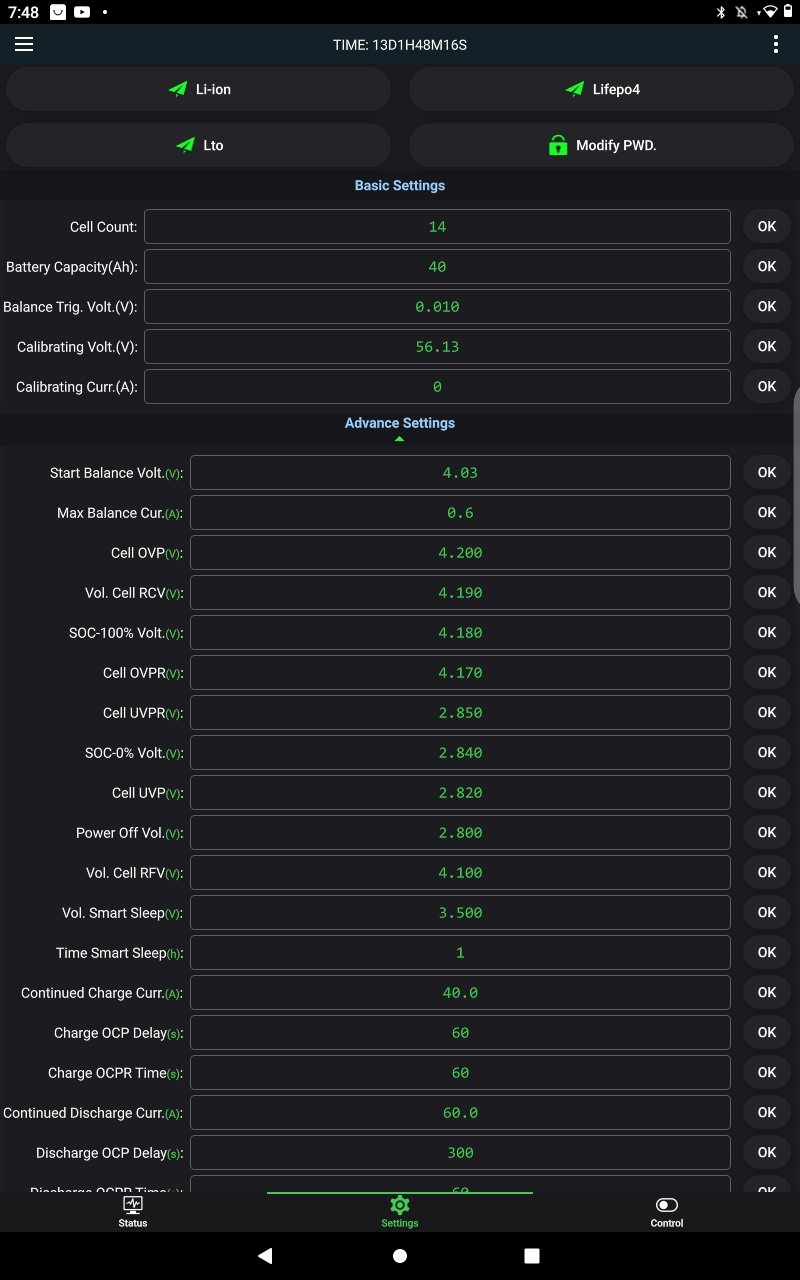
Task: Select the Settings gear tab
Action: (400, 1210)
